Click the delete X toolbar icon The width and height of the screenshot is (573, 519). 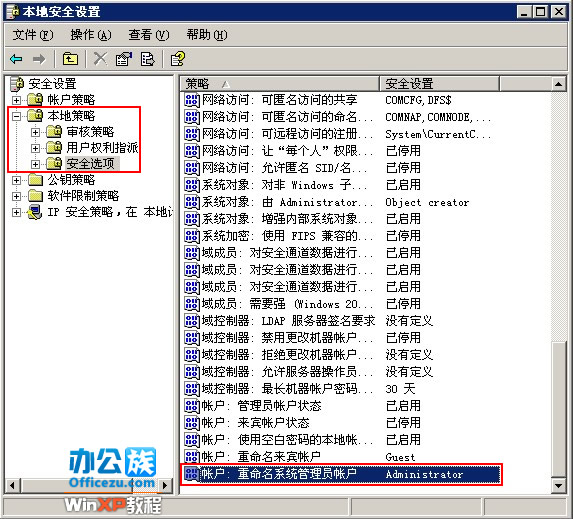click(x=100, y=59)
